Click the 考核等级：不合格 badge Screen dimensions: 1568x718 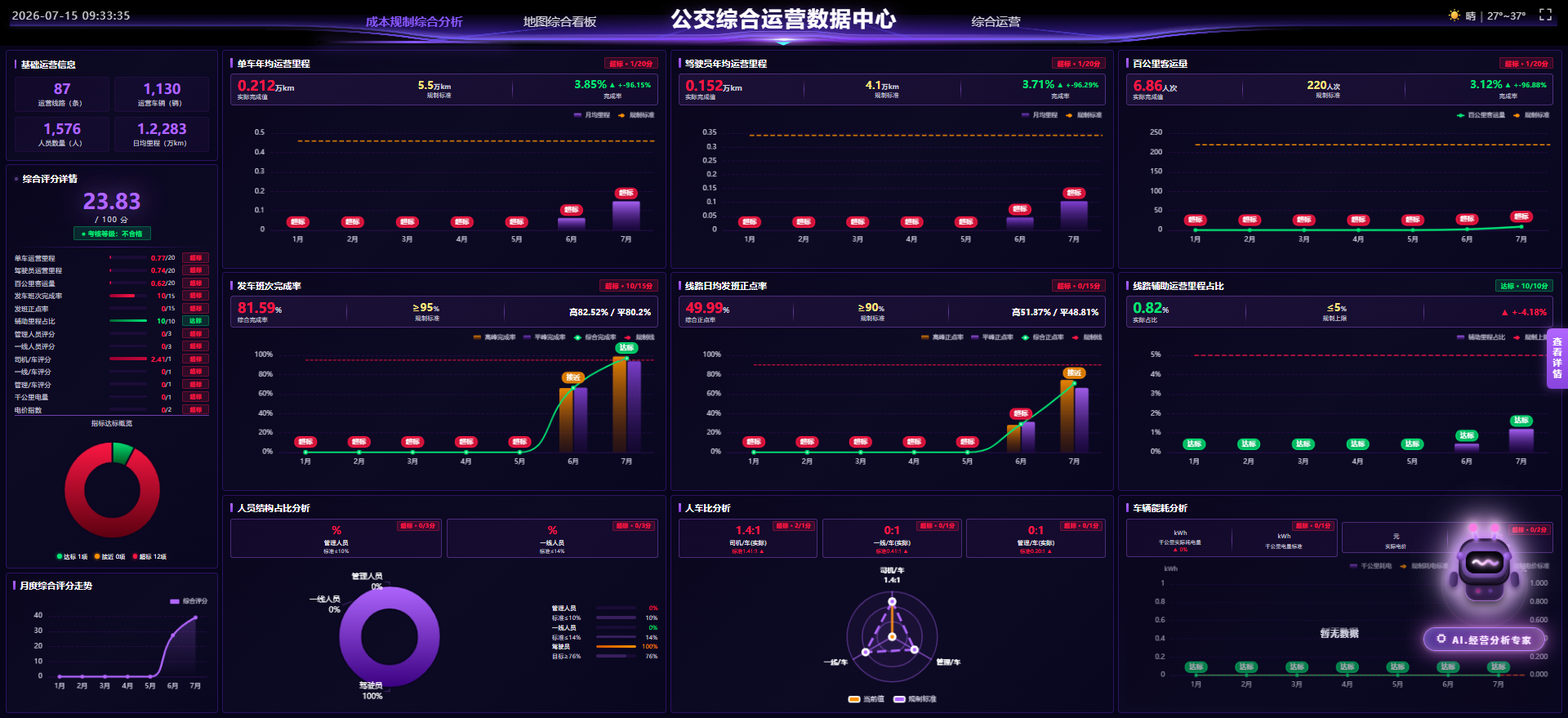tap(112, 234)
